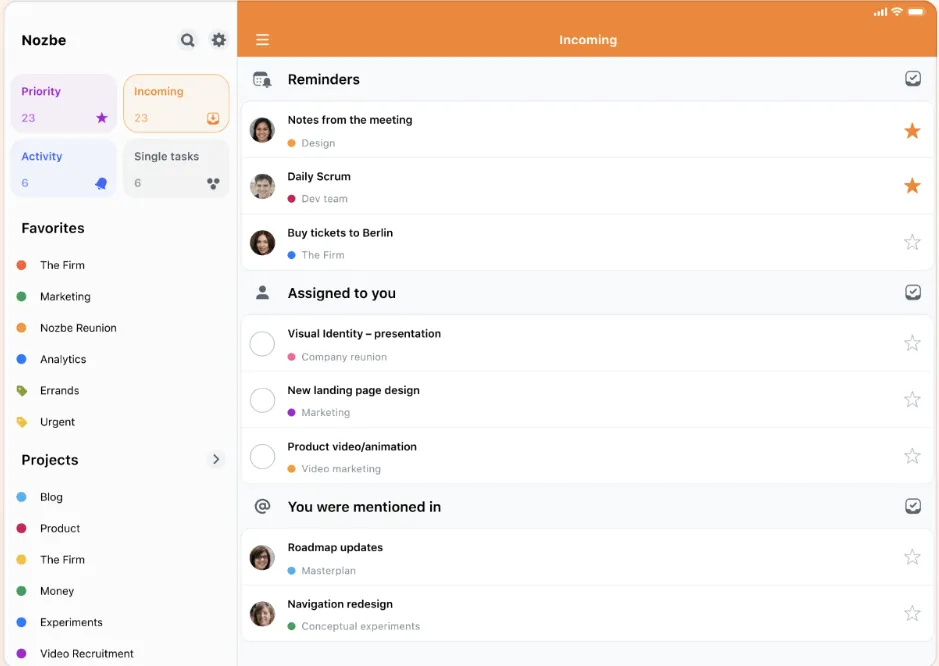The height and width of the screenshot is (666, 939).
Task: Star the Product video/animation task
Action: tap(911, 456)
